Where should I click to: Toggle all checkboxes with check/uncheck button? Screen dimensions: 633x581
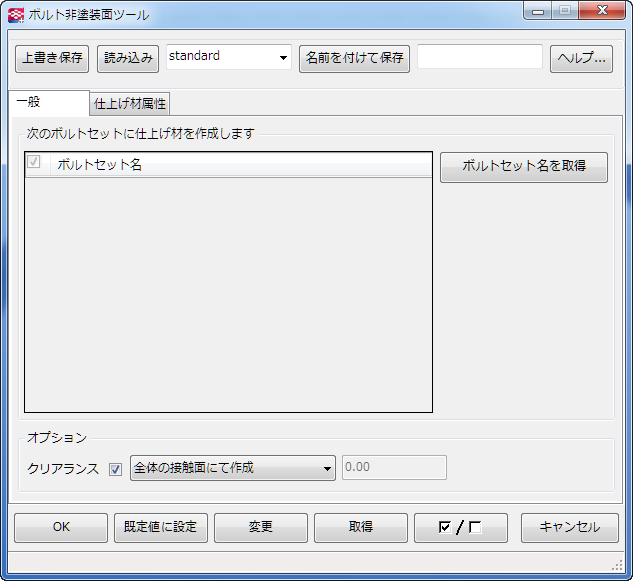pos(461,528)
